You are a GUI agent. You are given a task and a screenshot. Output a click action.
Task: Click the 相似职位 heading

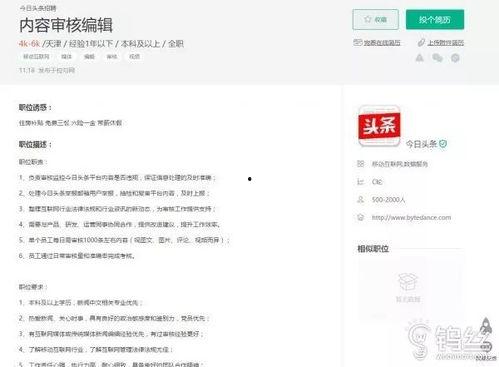(x=373, y=249)
